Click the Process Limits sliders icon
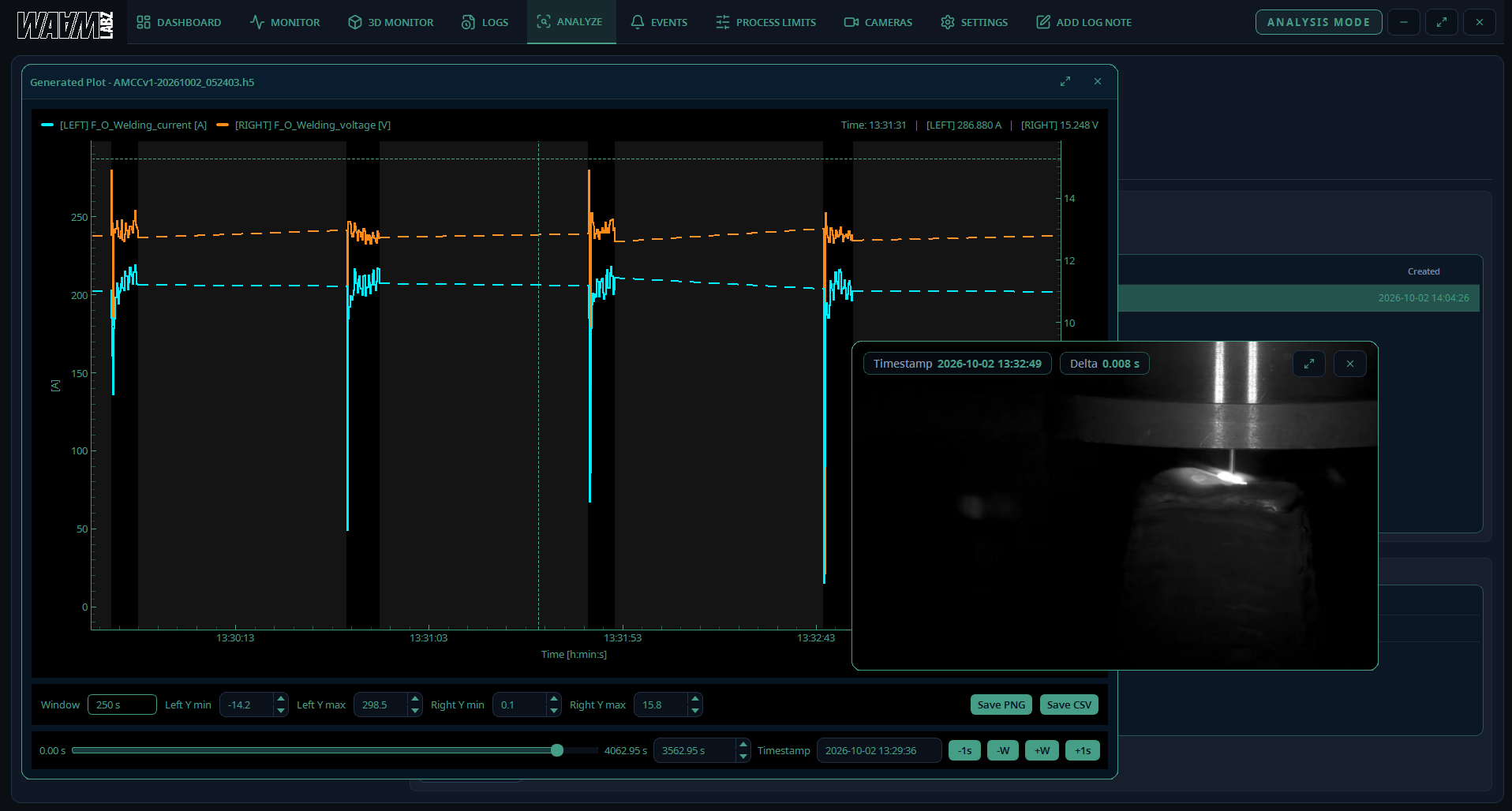Image resolution: width=1512 pixels, height=811 pixels. pyautogui.click(x=723, y=22)
